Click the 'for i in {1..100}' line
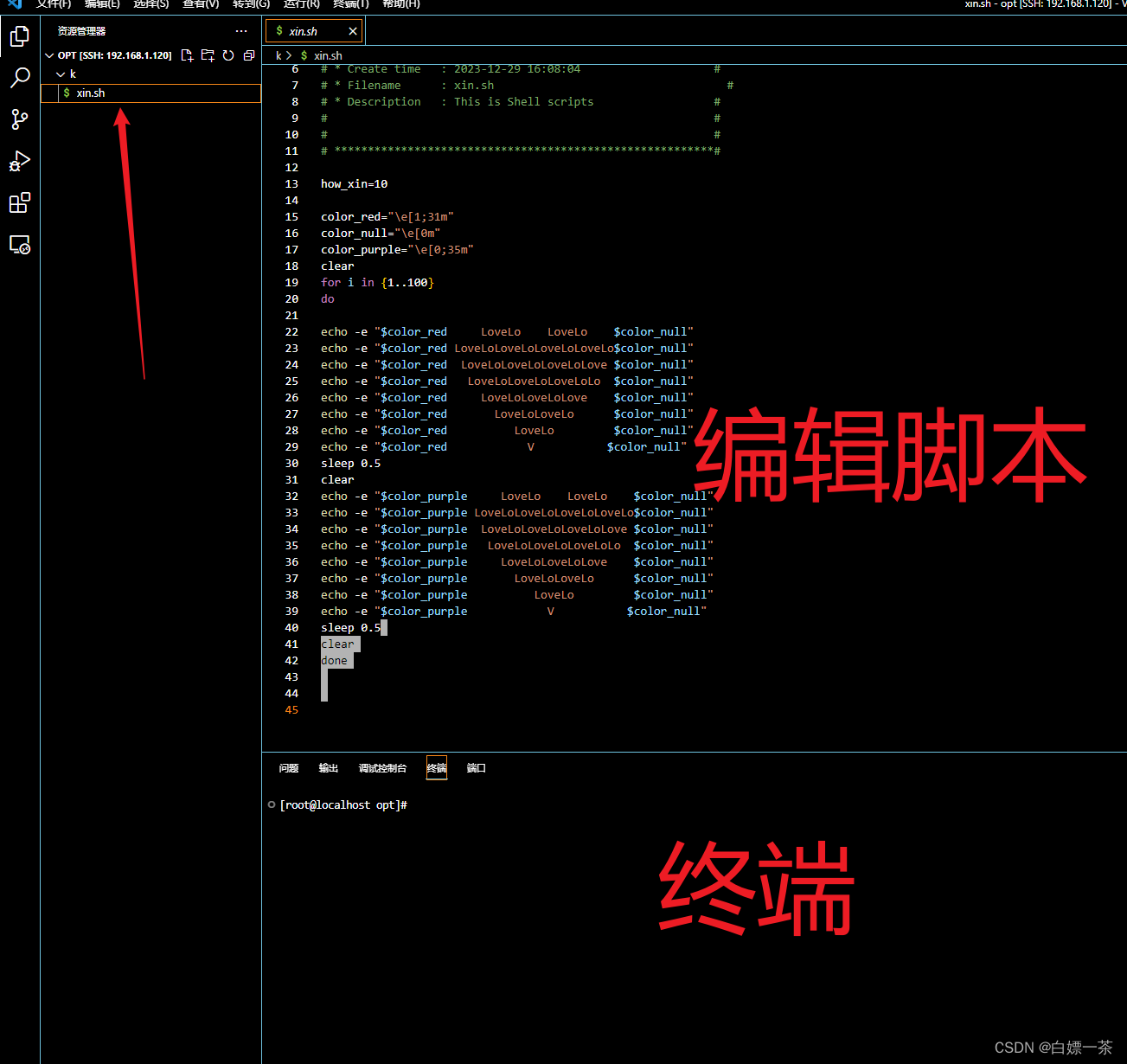The width and height of the screenshot is (1127, 1064). (x=377, y=283)
